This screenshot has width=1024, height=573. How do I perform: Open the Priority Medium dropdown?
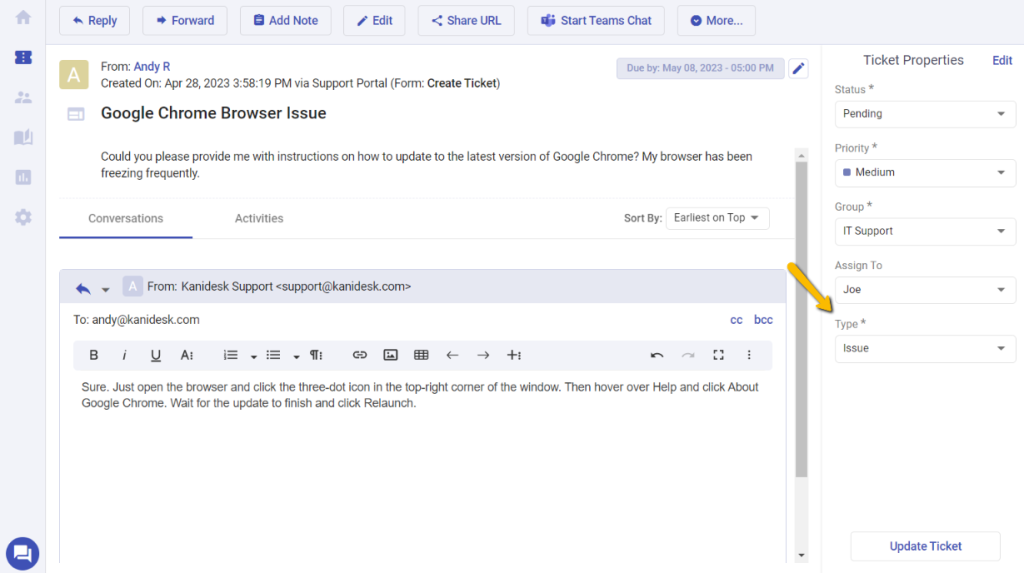click(925, 172)
